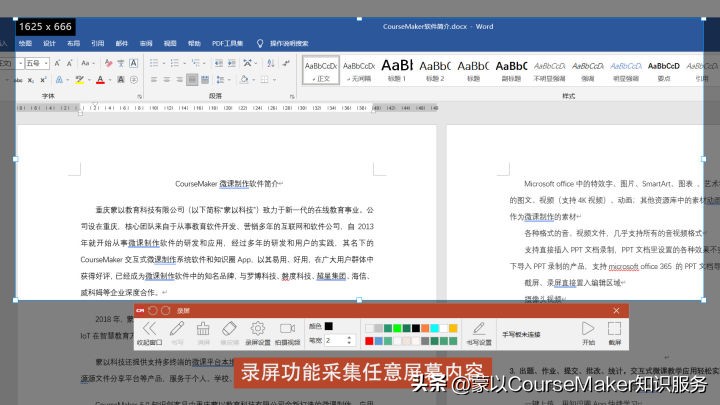Screen dimensions: 720x405
Task: Select distributed alignment
Action: tap(205, 80)
